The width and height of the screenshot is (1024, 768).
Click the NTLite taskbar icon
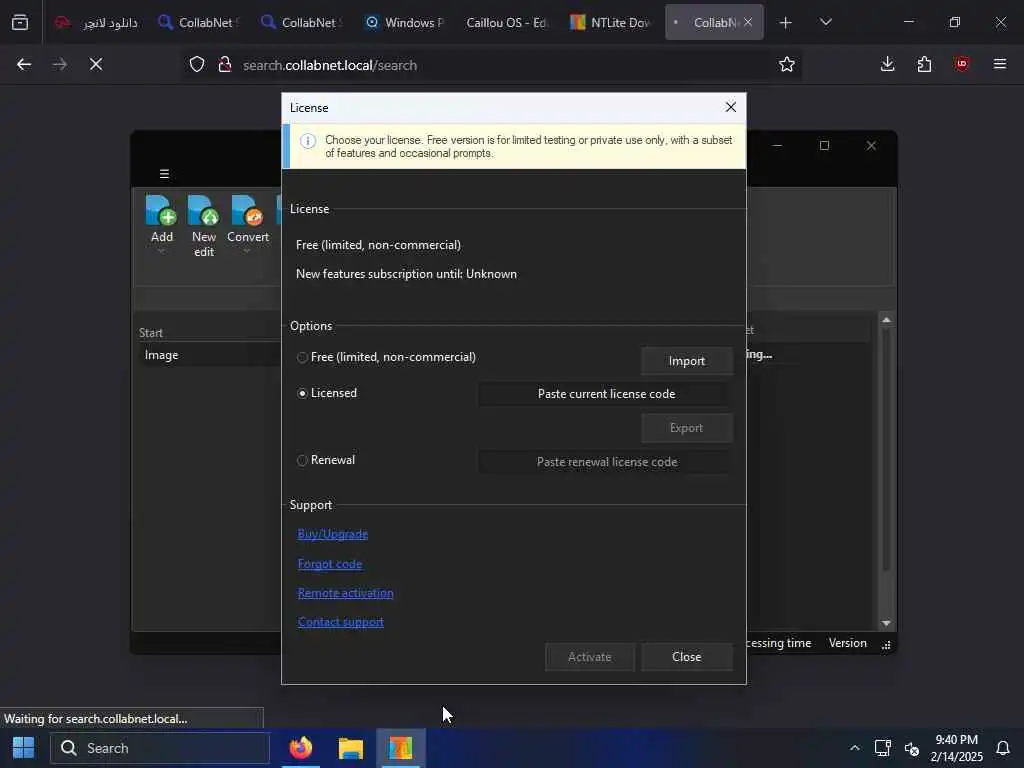[x=401, y=748]
